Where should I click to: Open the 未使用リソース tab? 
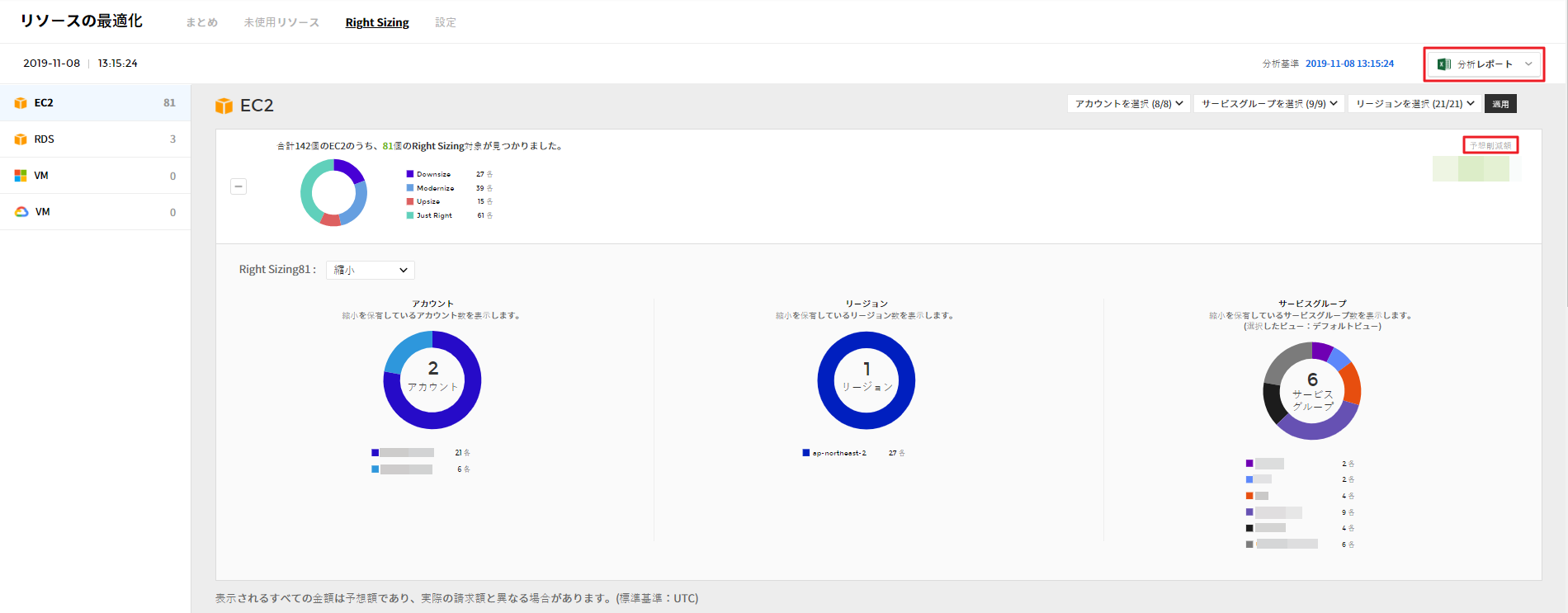[281, 22]
